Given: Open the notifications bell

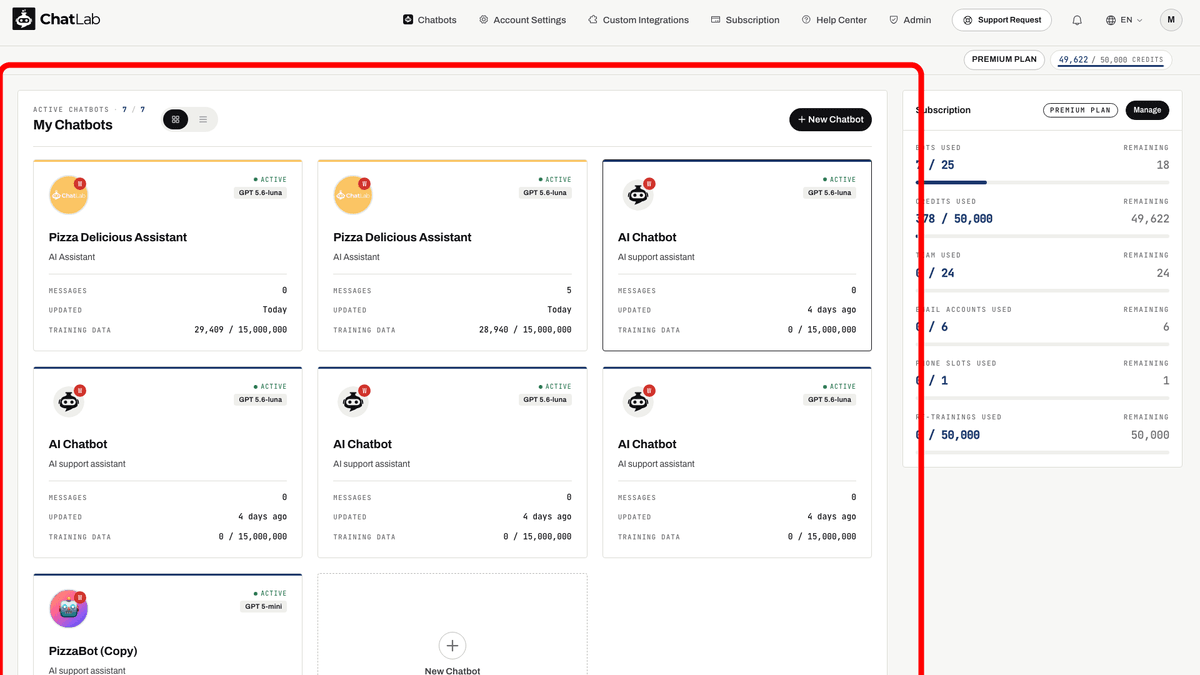Looking at the screenshot, I should coord(1077,20).
